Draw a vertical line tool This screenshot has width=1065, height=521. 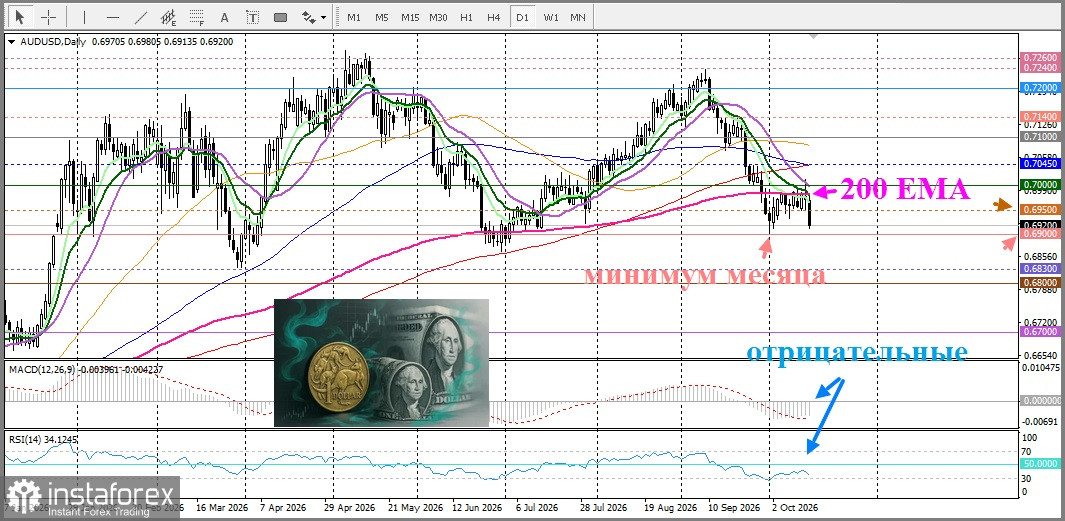84,16
